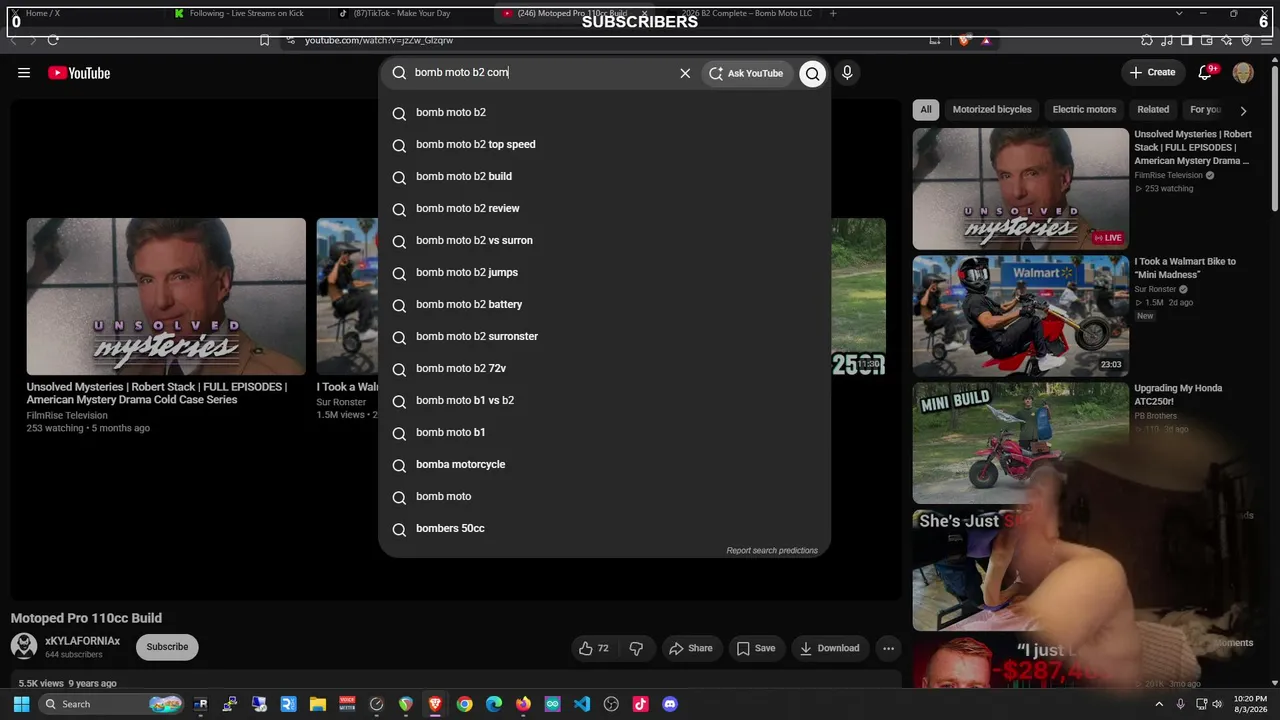Select "Motorized bicycles" filter chip

(992, 110)
